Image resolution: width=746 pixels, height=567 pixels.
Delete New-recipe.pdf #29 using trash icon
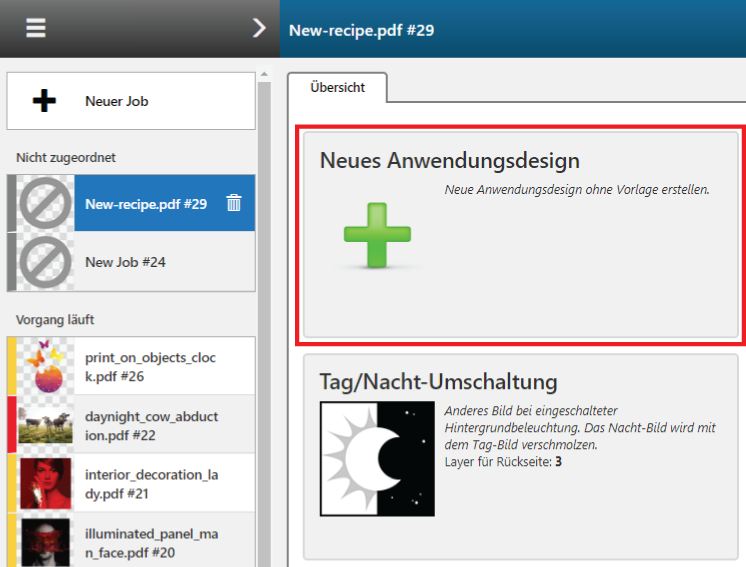(234, 203)
